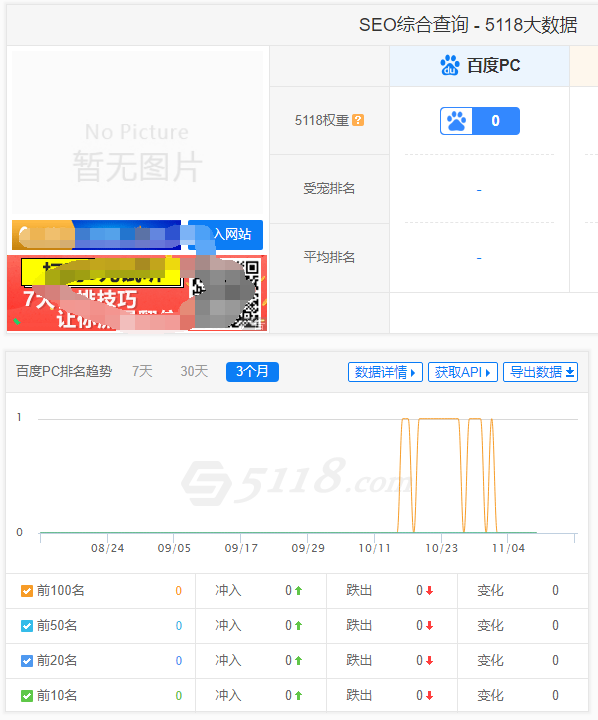Switch trend range to 7天
The image size is (598, 720).
click(x=142, y=371)
